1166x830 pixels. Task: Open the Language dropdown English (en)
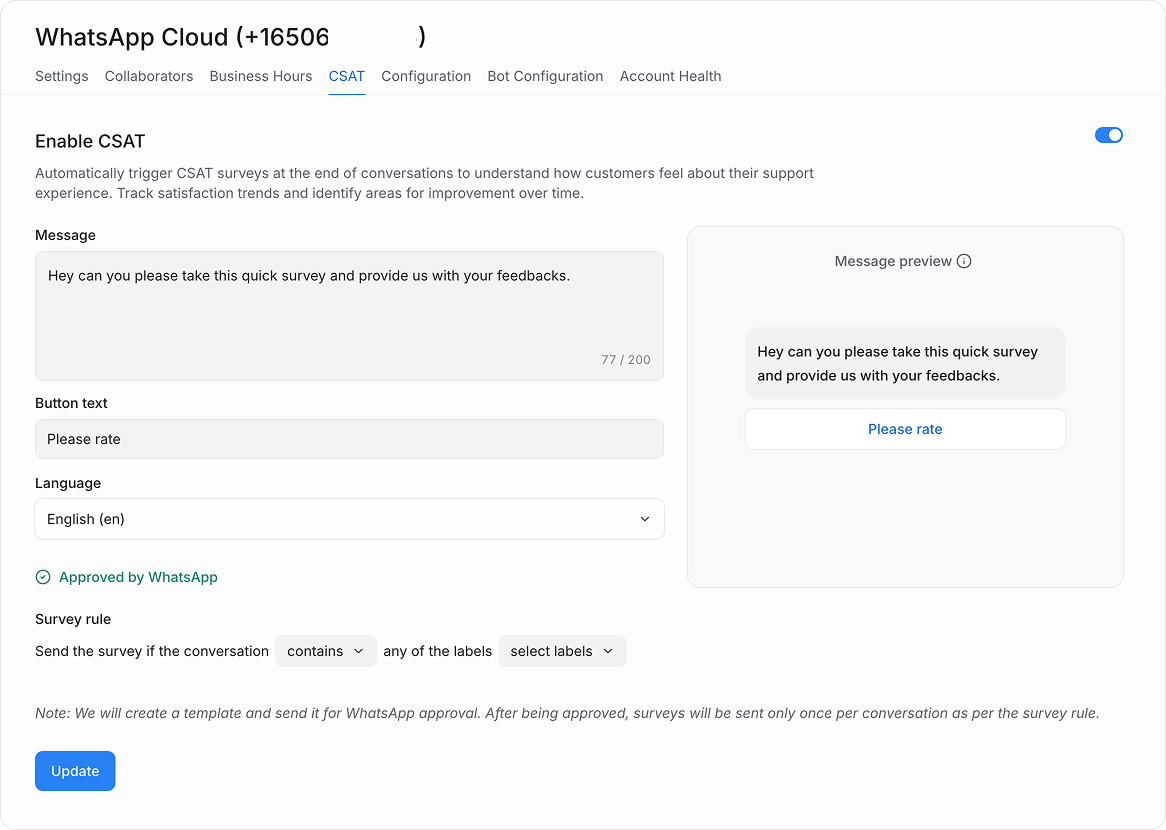350,519
